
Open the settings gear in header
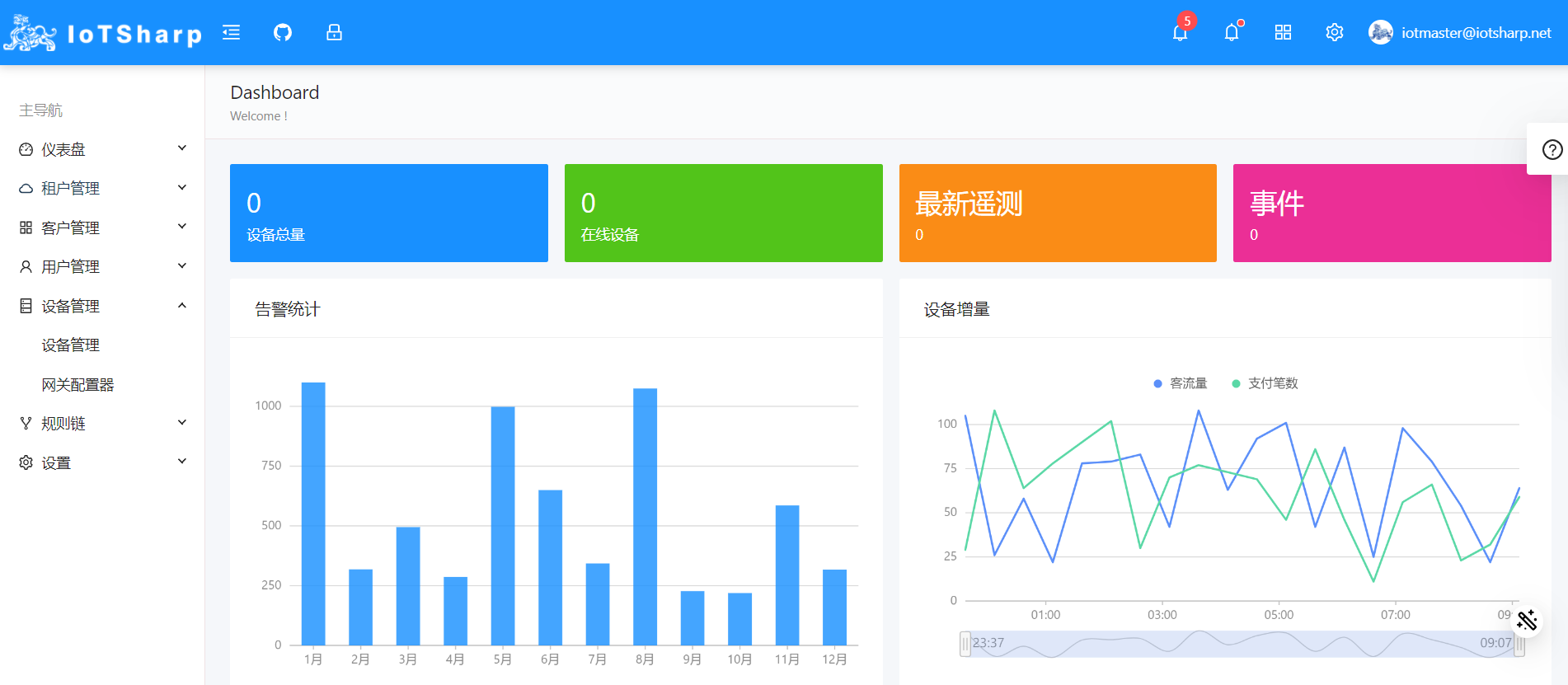(1334, 32)
